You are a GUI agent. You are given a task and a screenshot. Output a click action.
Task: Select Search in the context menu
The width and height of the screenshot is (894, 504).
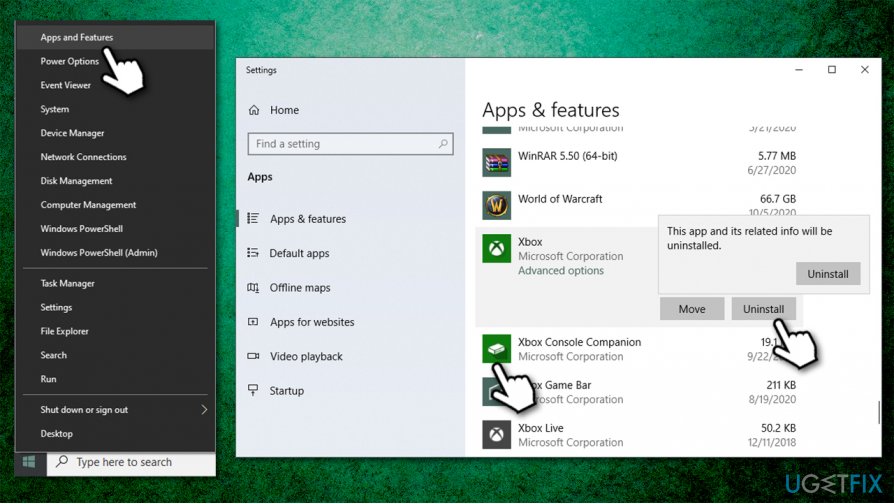54,355
